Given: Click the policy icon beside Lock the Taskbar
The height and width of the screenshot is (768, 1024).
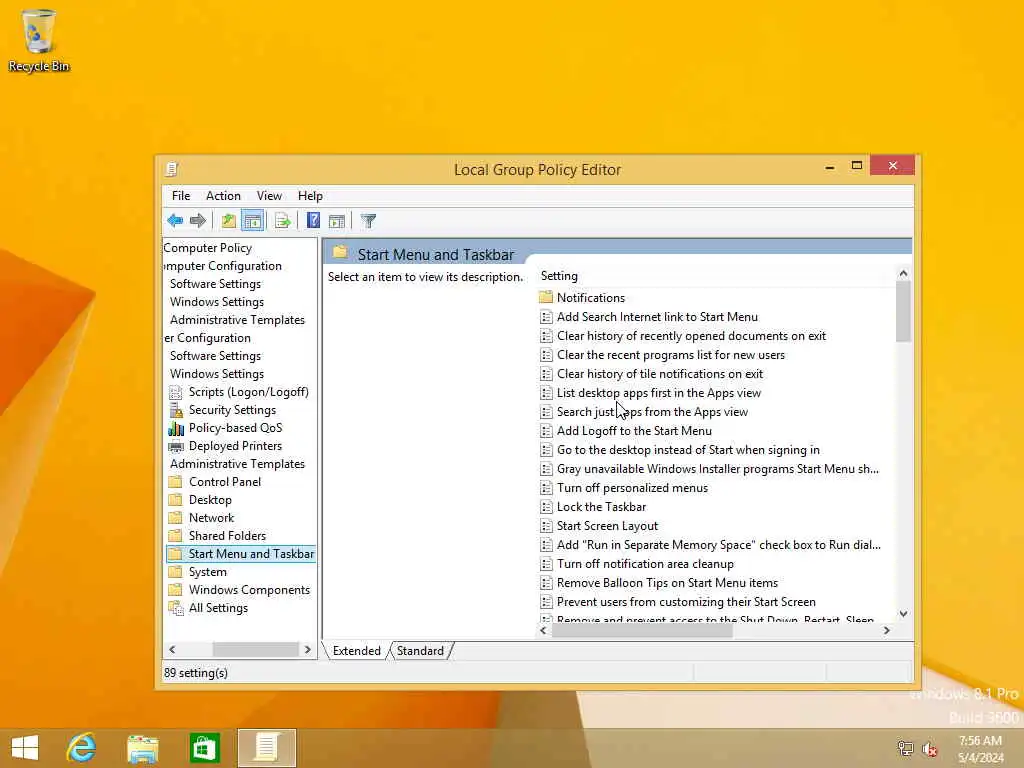Looking at the screenshot, I should [546, 507].
